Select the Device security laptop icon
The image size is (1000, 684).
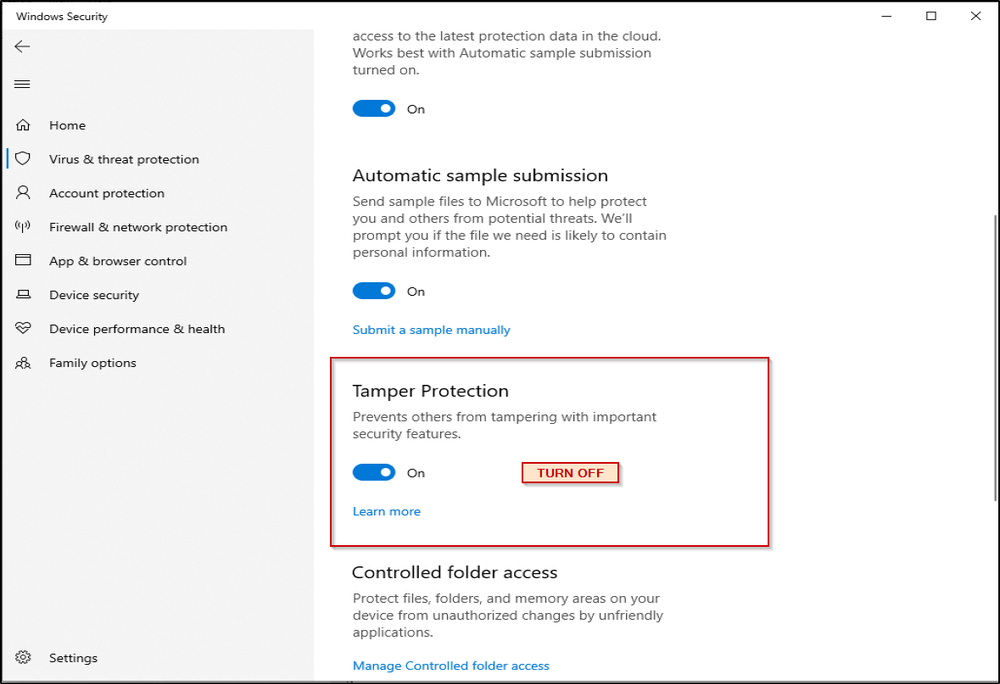(22, 295)
